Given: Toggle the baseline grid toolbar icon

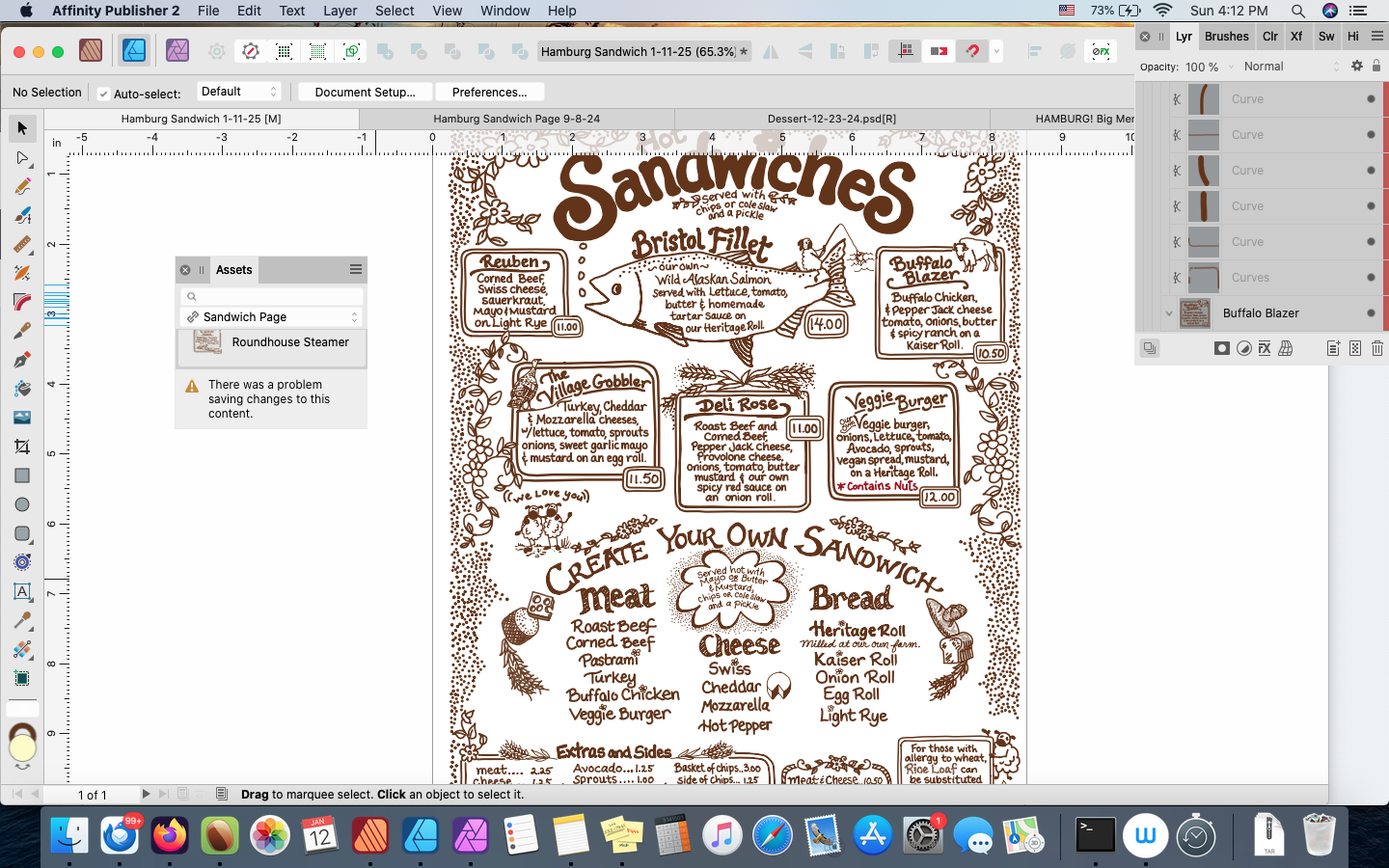Looking at the screenshot, I should pos(905,51).
